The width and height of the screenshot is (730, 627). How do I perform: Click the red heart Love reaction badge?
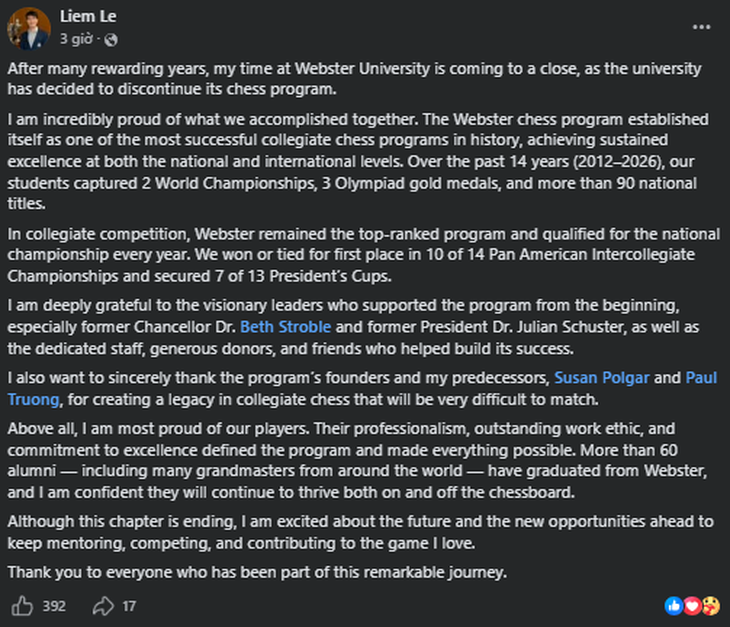pos(692,606)
